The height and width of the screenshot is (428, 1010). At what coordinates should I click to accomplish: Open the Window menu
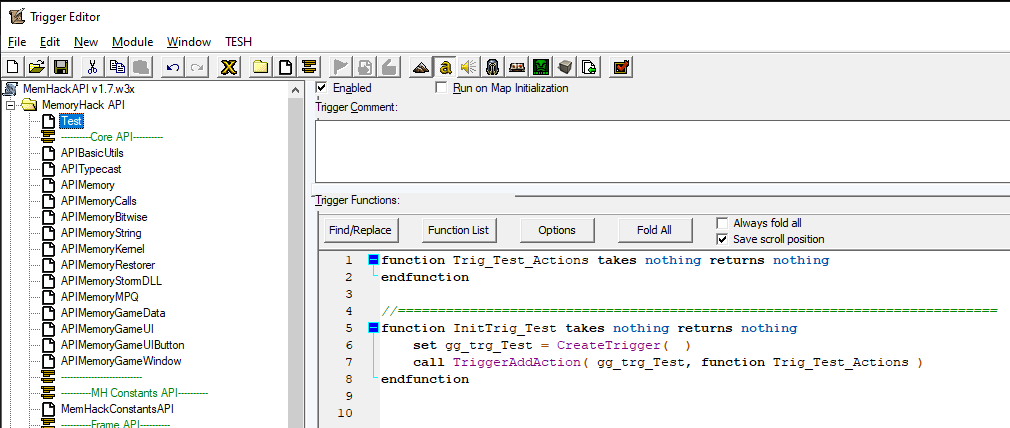189,42
